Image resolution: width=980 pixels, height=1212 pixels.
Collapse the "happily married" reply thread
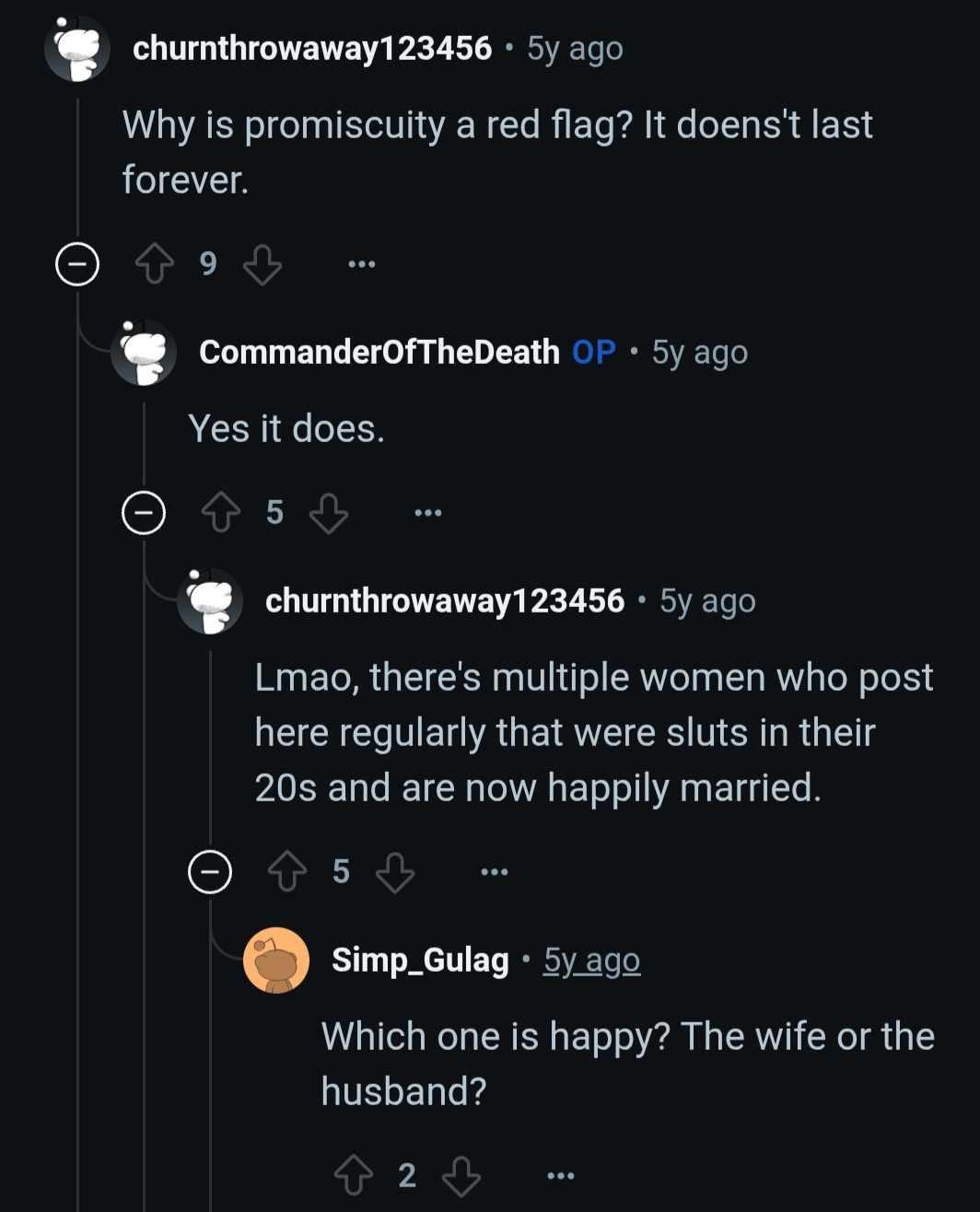click(x=210, y=871)
